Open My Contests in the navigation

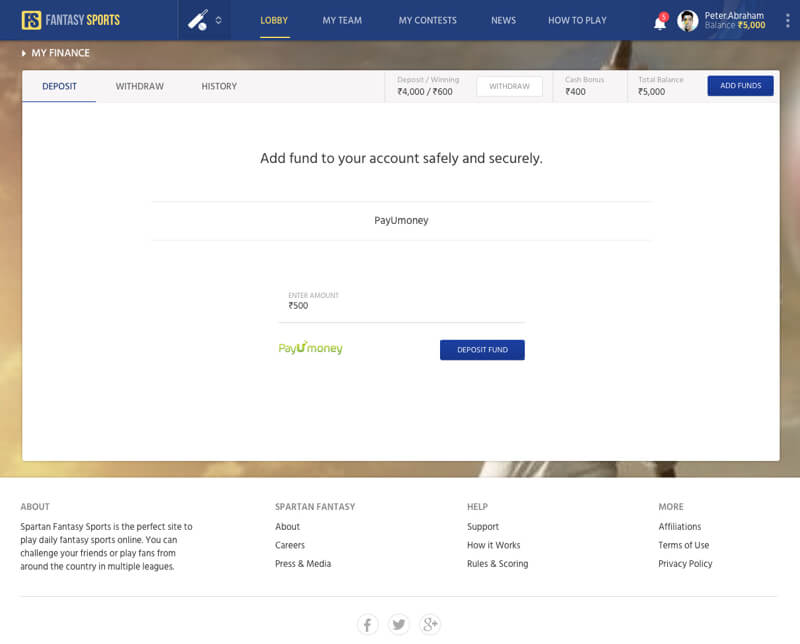pyautogui.click(x=428, y=20)
